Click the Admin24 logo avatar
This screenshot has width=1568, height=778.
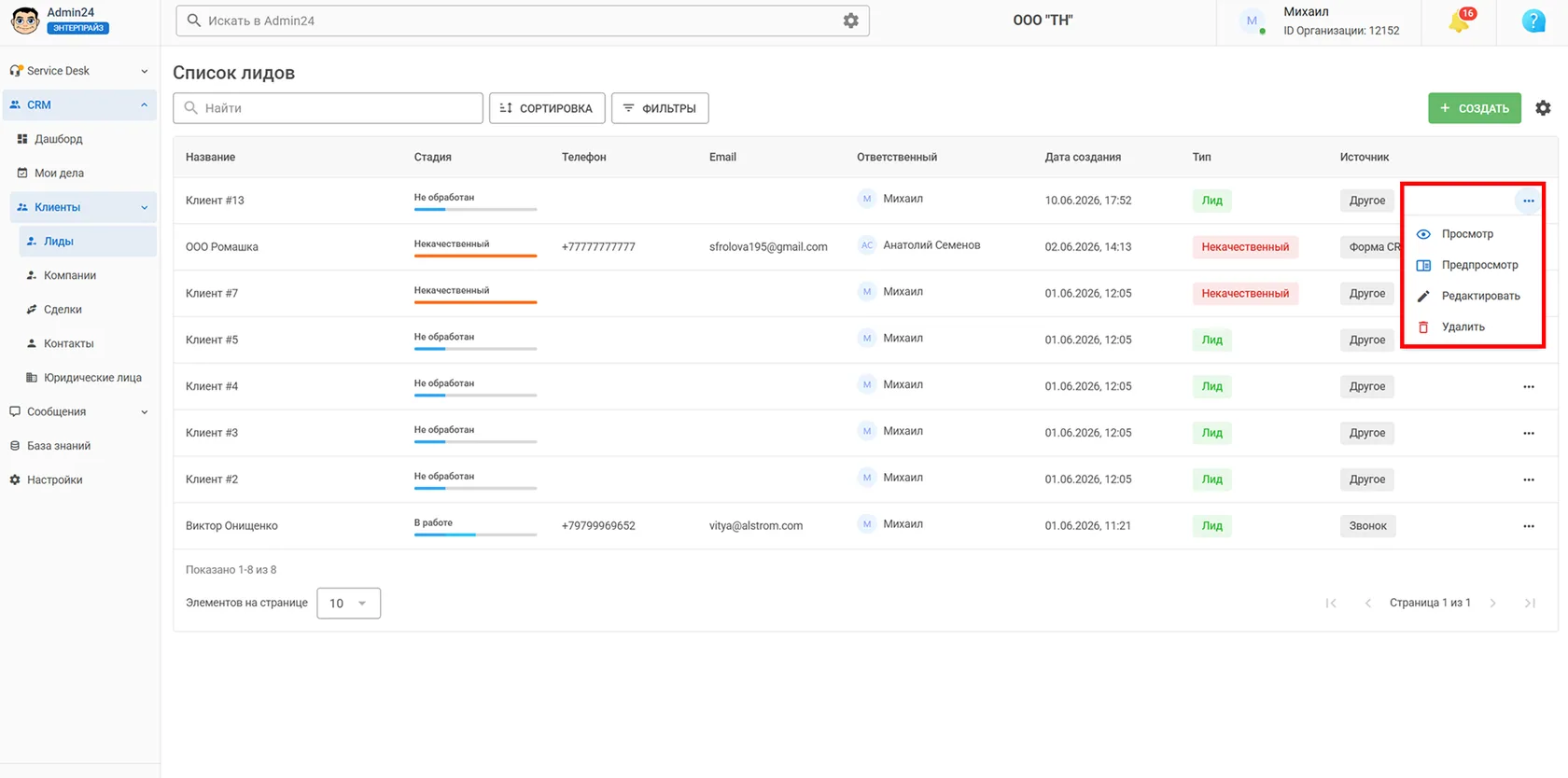[x=25, y=20]
